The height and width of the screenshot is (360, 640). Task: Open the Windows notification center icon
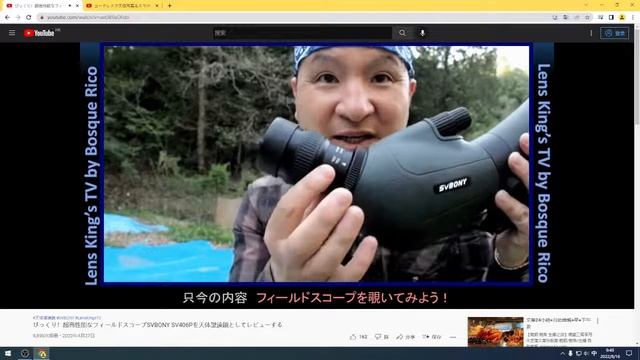coord(629,353)
